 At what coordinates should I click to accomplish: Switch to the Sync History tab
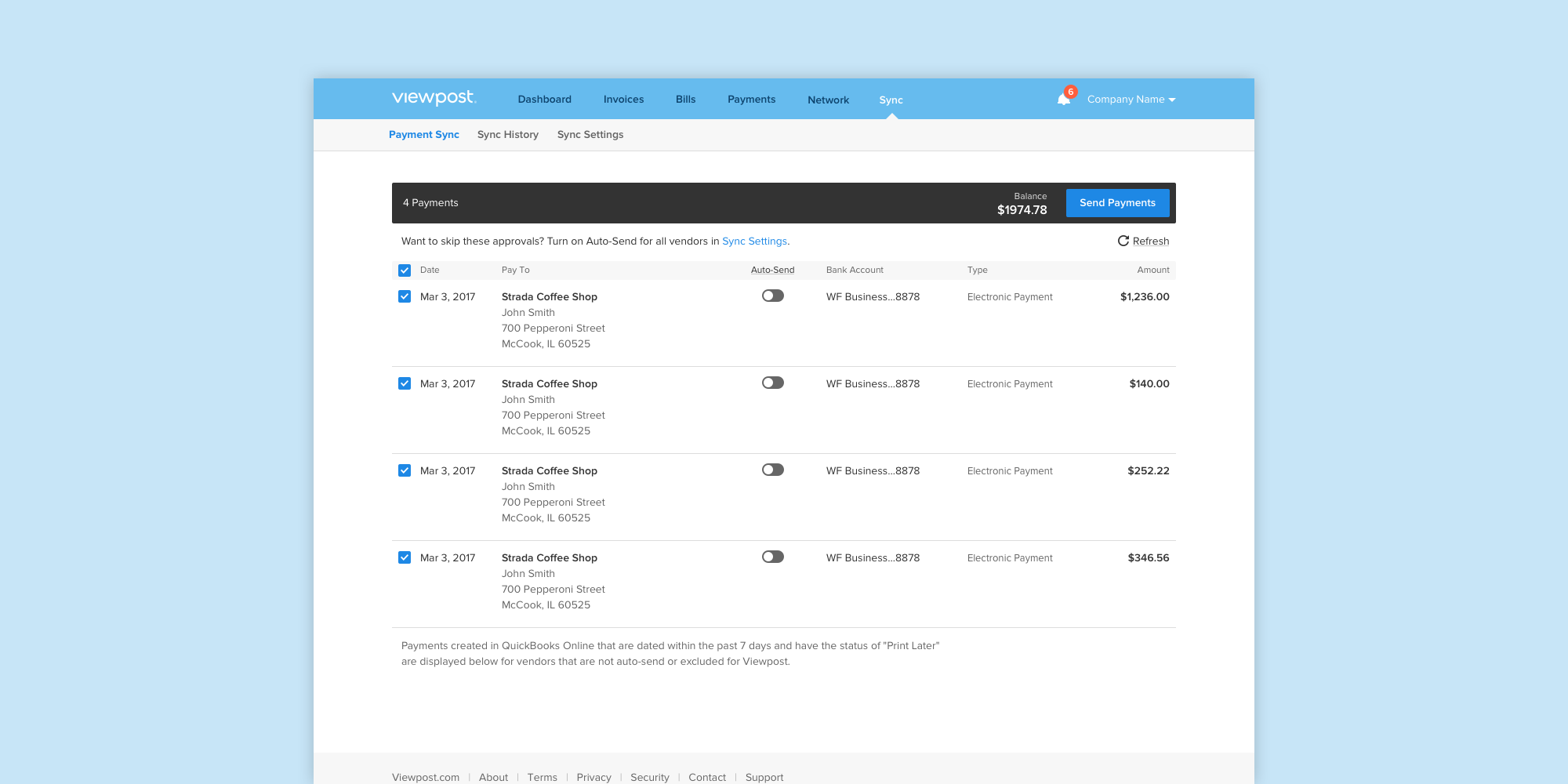[508, 135]
